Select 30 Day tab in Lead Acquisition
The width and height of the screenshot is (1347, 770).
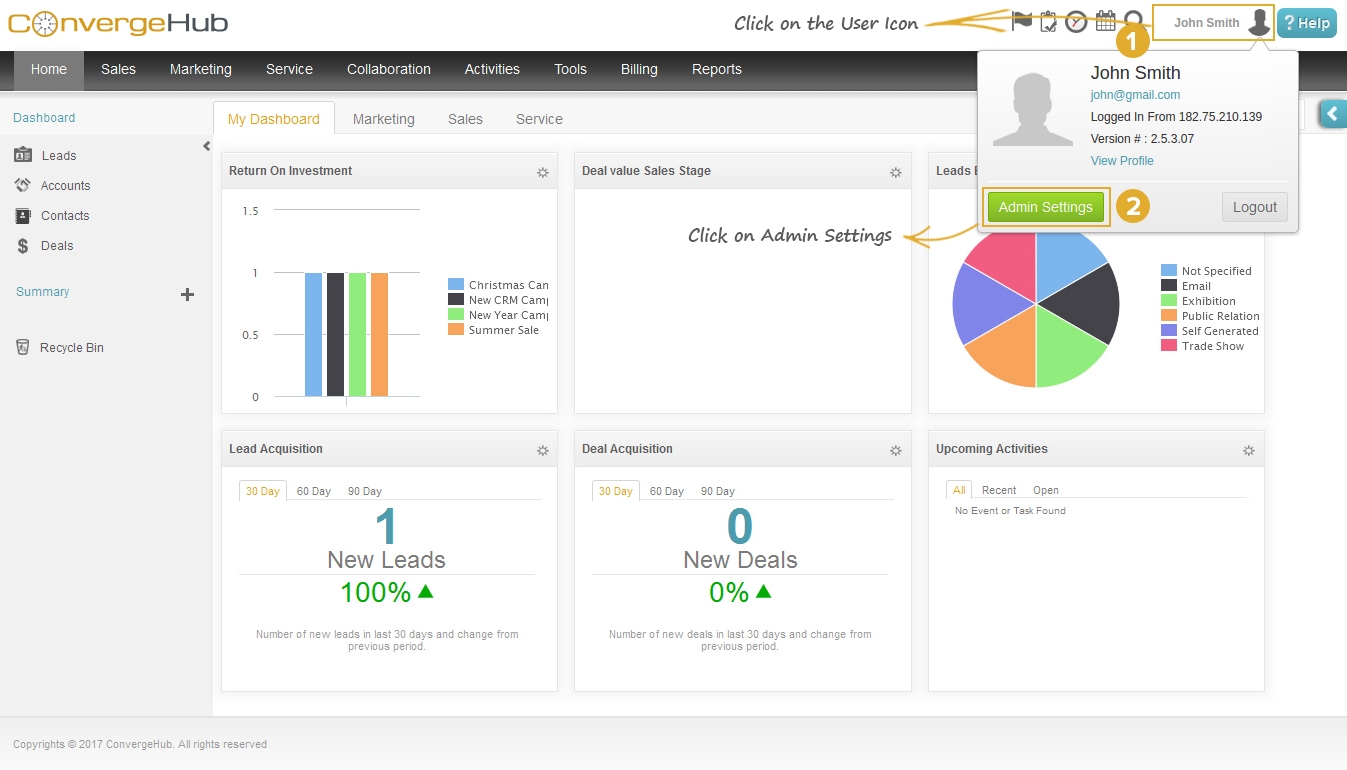[263, 491]
